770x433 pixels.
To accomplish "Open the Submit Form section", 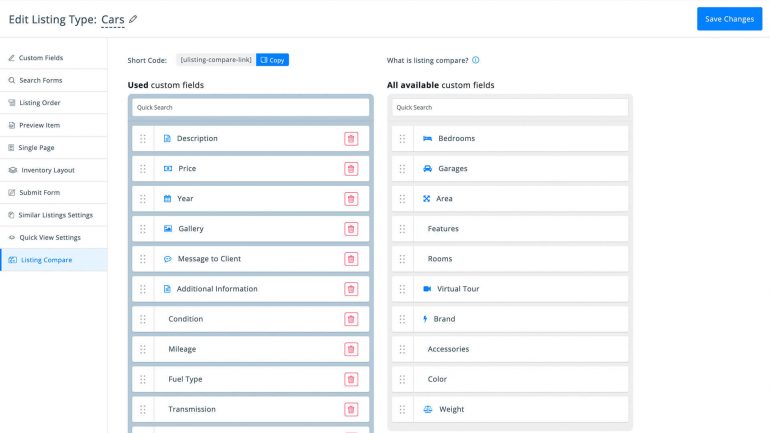I will click(x=54, y=192).
